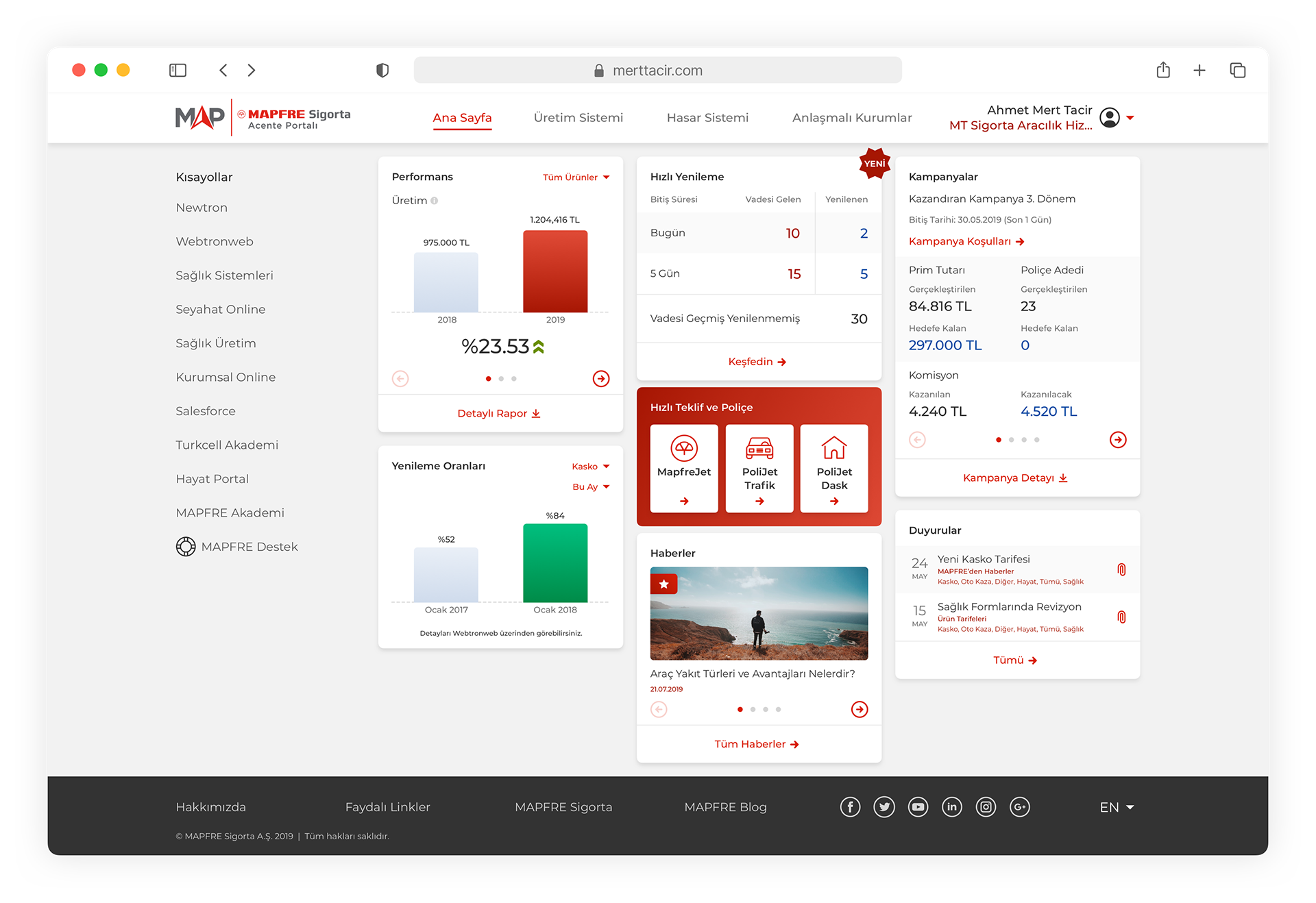Go forward with the browser forward arrow
1316x903 pixels.
pos(252,70)
